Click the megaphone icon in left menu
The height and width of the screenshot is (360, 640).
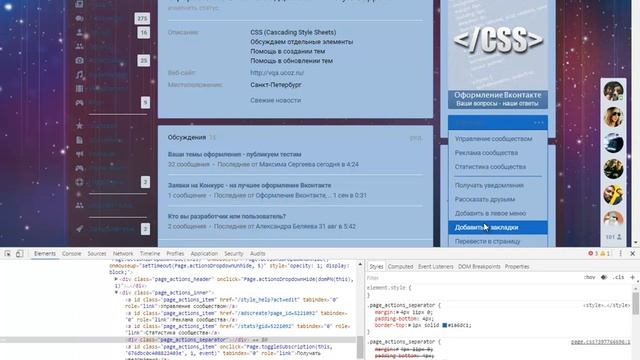[x=80, y=154]
